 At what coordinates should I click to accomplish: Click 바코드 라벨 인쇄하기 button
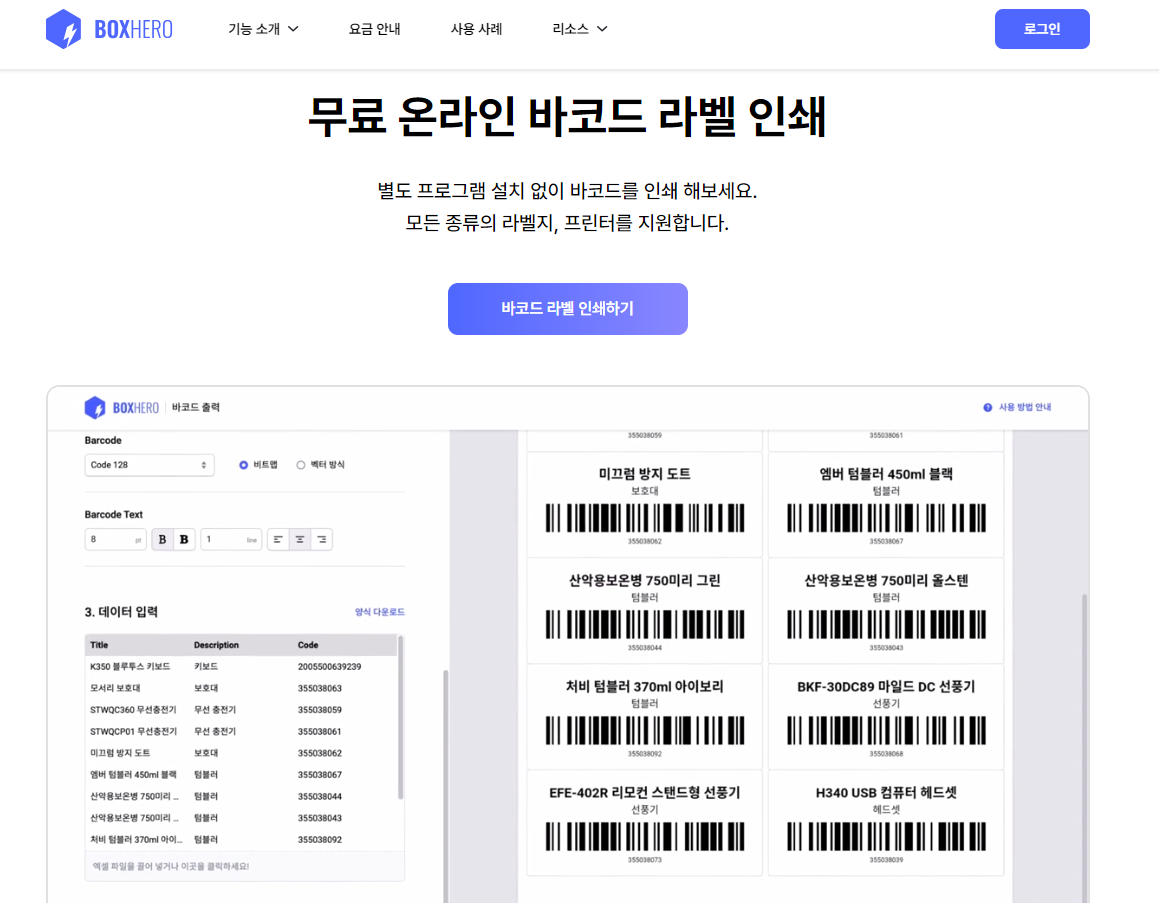click(568, 309)
